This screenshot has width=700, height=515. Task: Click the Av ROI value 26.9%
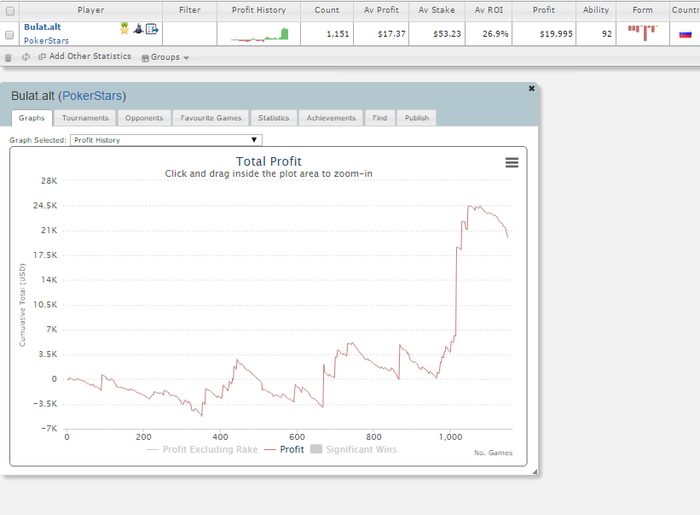(x=495, y=34)
